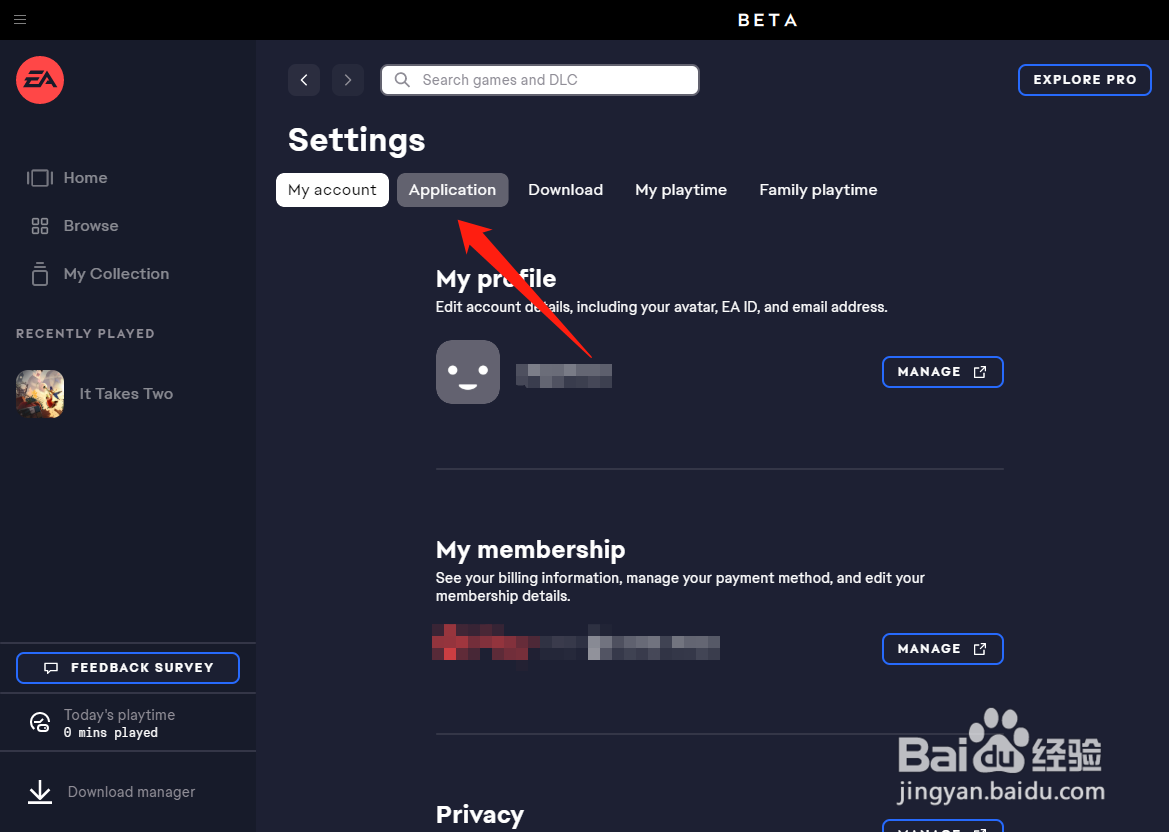Viewport: 1169px width, 832px height.
Task: Click the red EA logo
Action: (x=40, y=80)
